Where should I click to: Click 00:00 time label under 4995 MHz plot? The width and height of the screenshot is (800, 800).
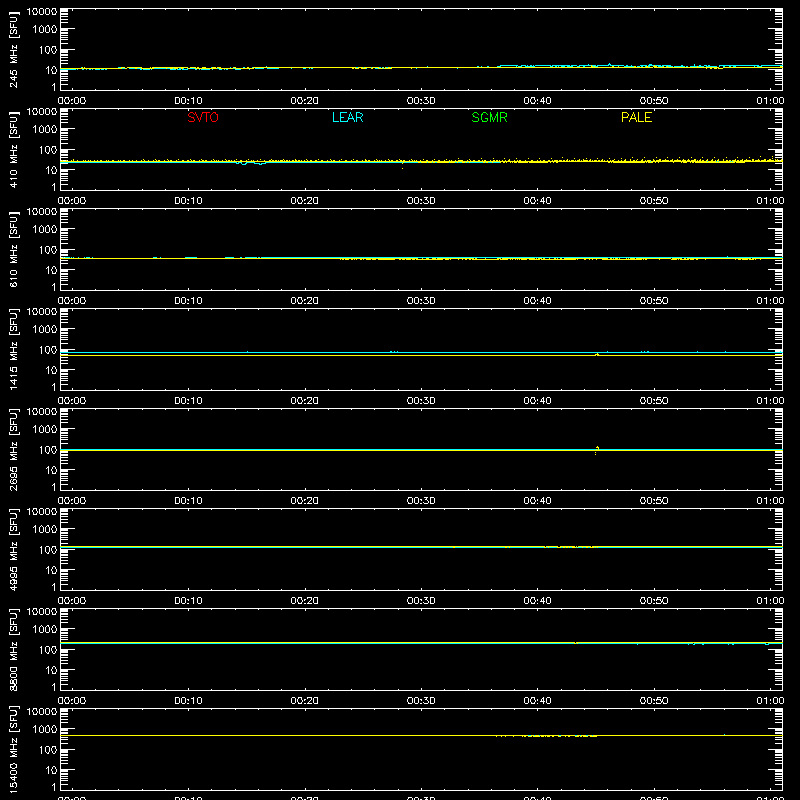[72, 601]
